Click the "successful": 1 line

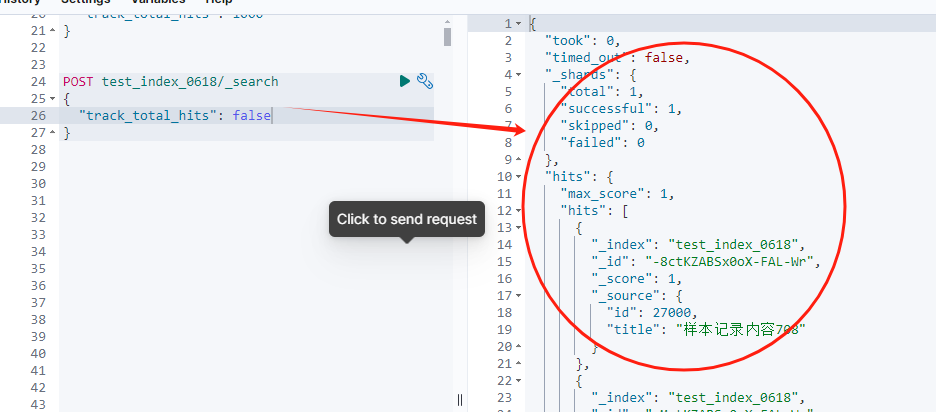pyautogui.click(x=621, y=109)
